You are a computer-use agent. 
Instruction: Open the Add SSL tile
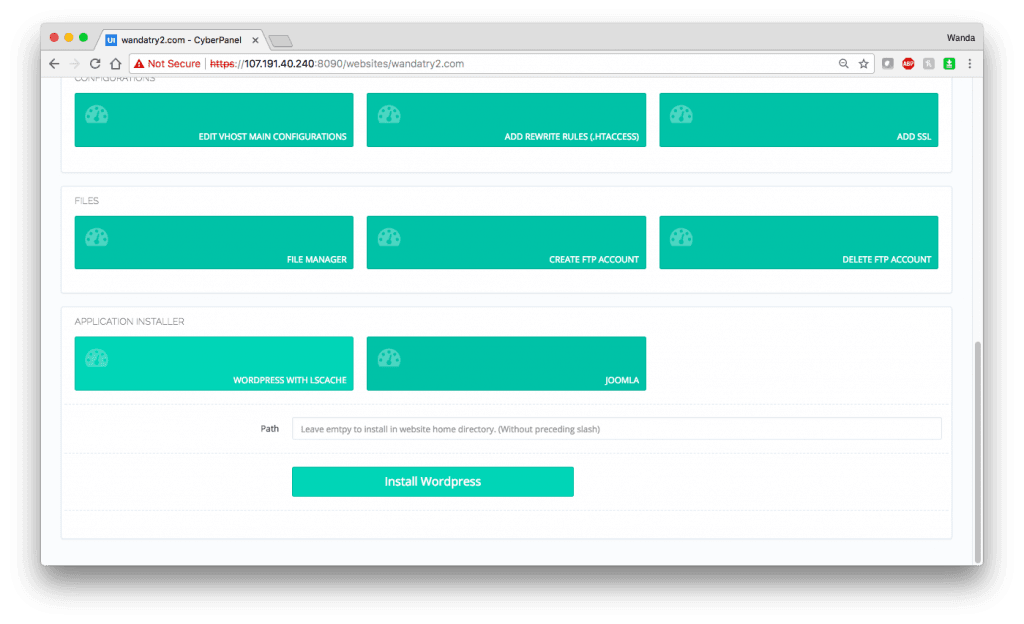coord(799,120)
